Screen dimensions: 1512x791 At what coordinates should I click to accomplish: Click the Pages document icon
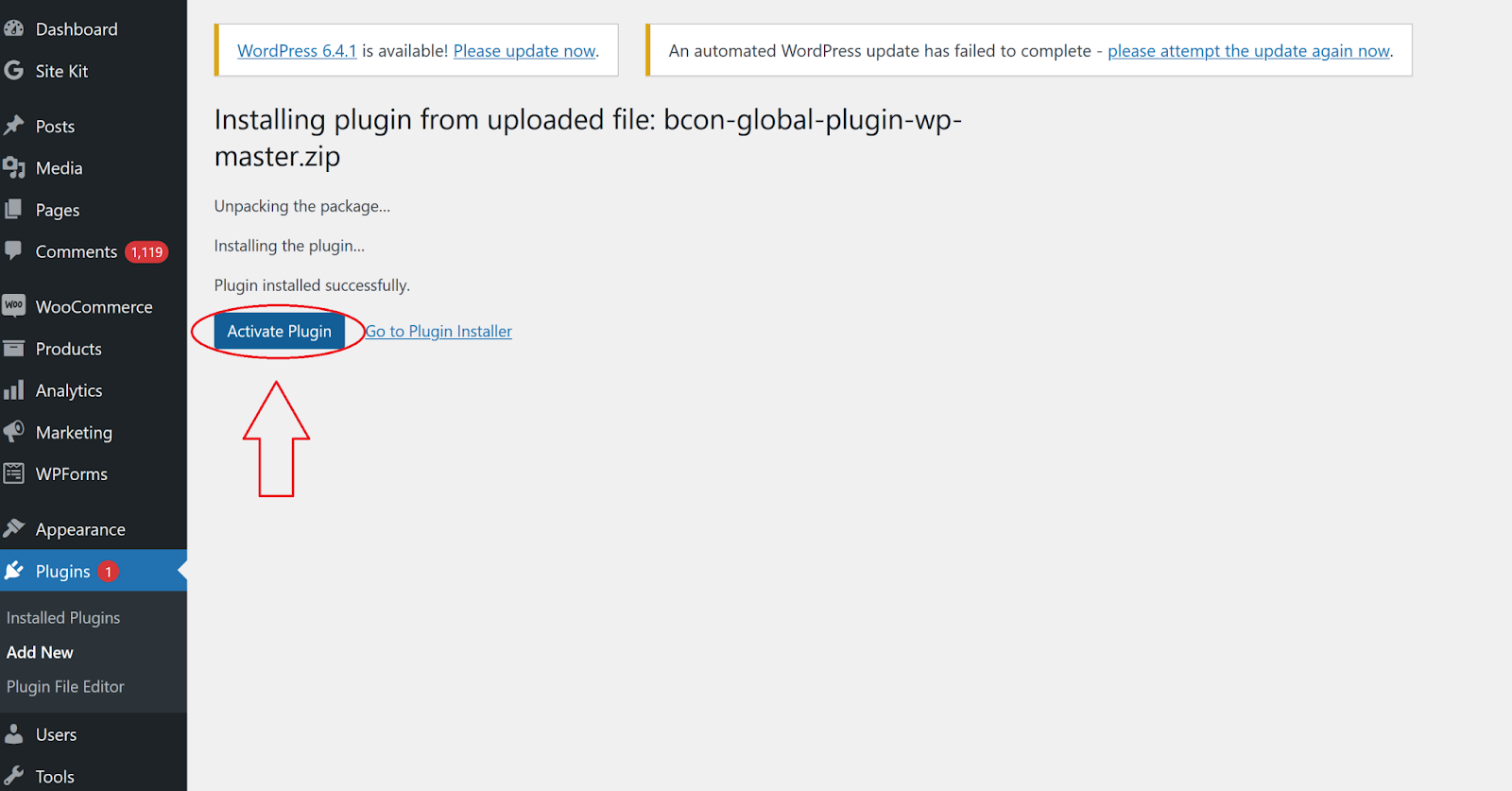click(x=14, y=210)
